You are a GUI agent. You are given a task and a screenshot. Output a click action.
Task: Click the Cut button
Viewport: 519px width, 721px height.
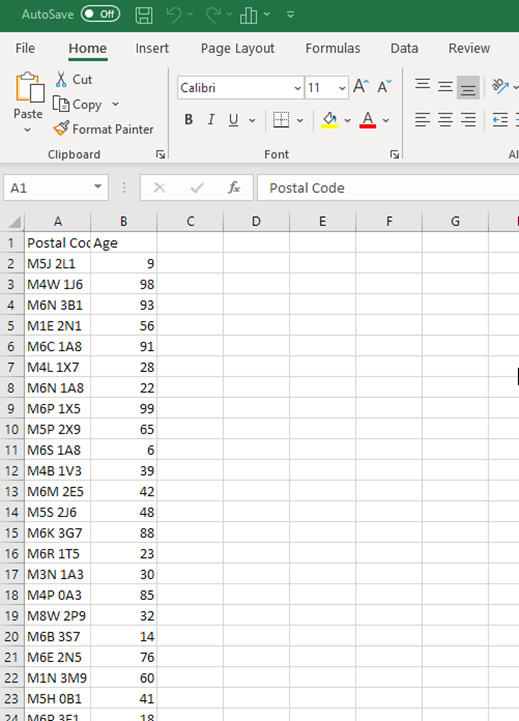point(74,80)
